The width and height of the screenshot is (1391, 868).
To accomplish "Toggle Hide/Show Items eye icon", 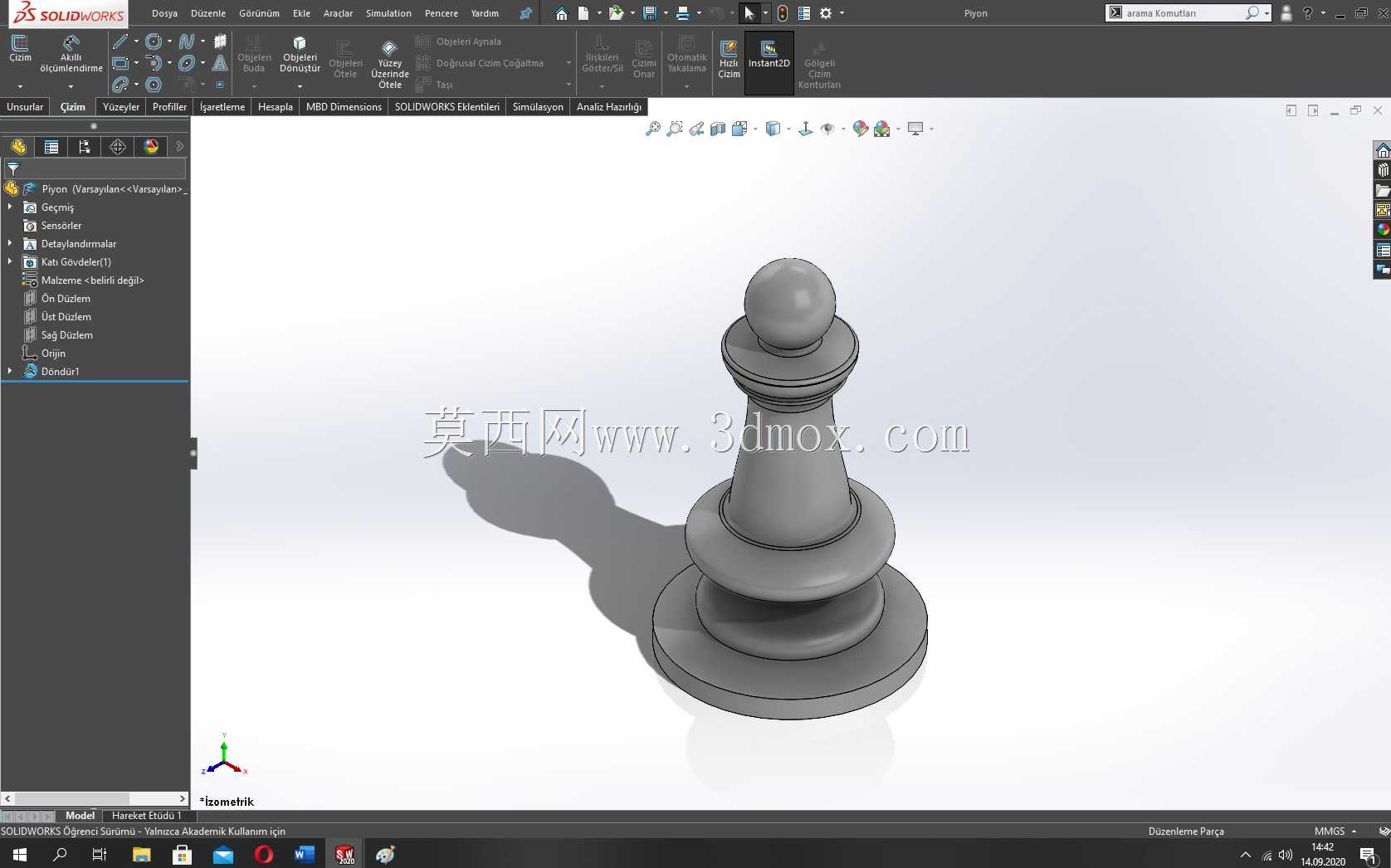I will click(x=827, y=129).
